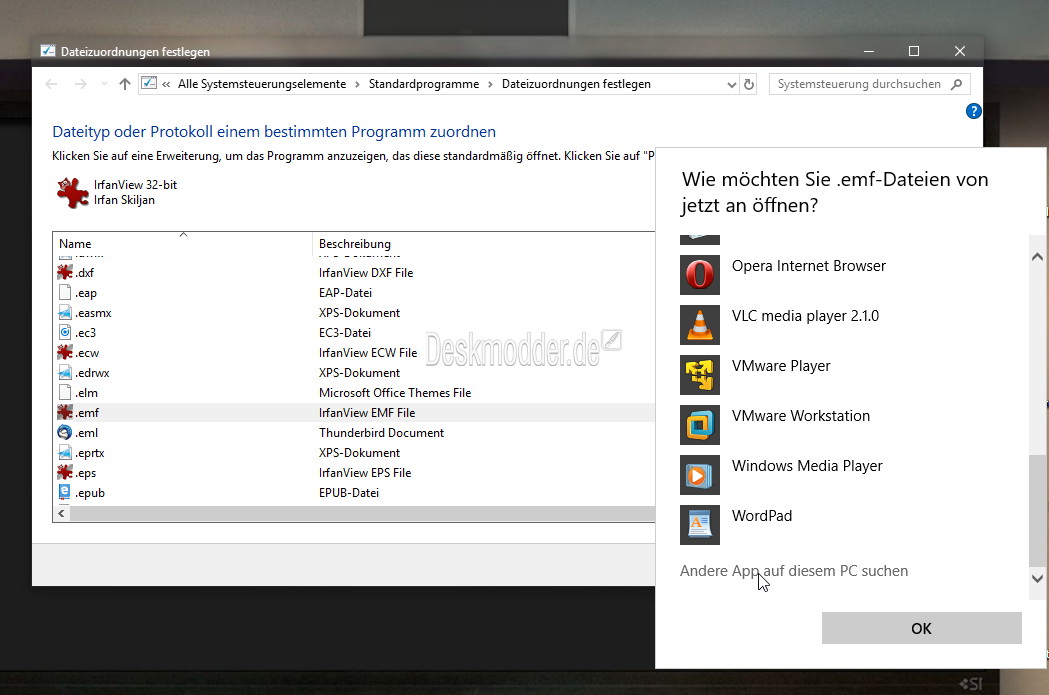Select the EAP-Datei description
1049x695 pixels.
coord(345,292)
